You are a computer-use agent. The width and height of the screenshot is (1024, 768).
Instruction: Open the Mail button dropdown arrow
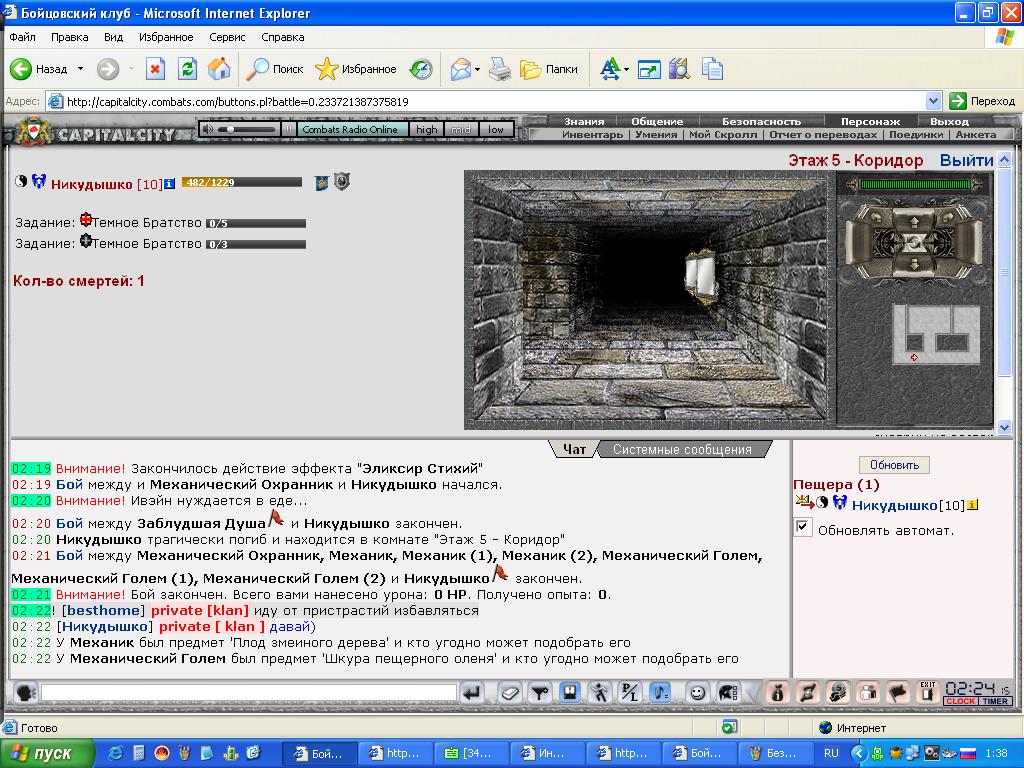click(477, 69)
